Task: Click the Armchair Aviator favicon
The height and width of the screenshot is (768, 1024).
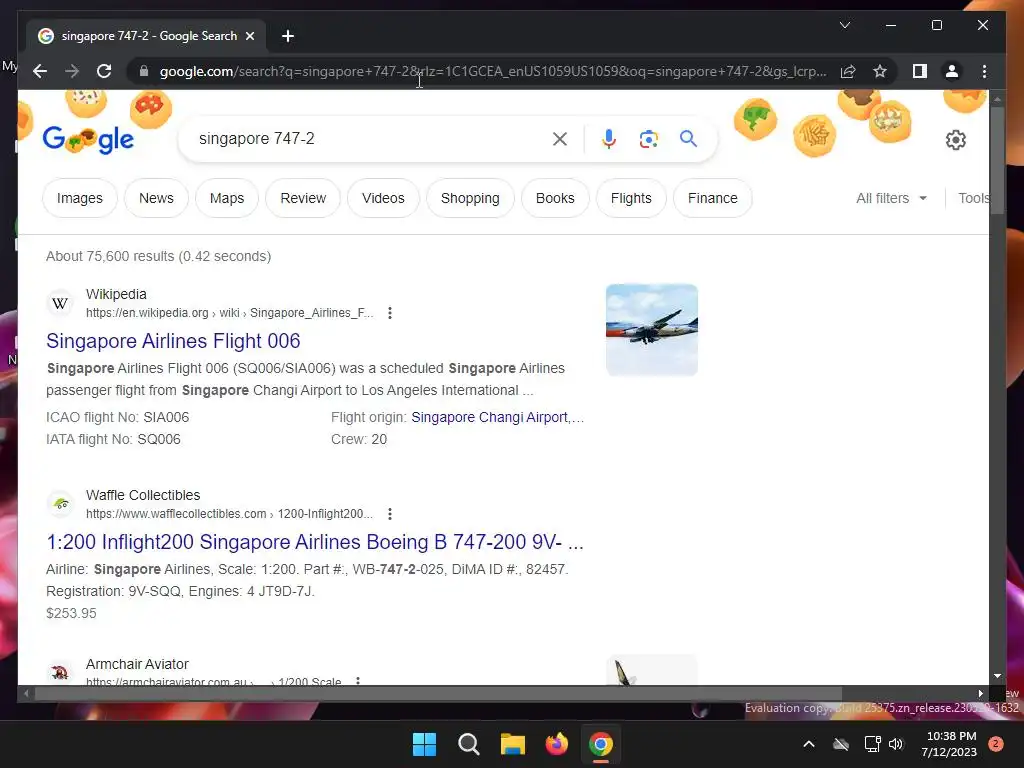Action: (60, 672)
